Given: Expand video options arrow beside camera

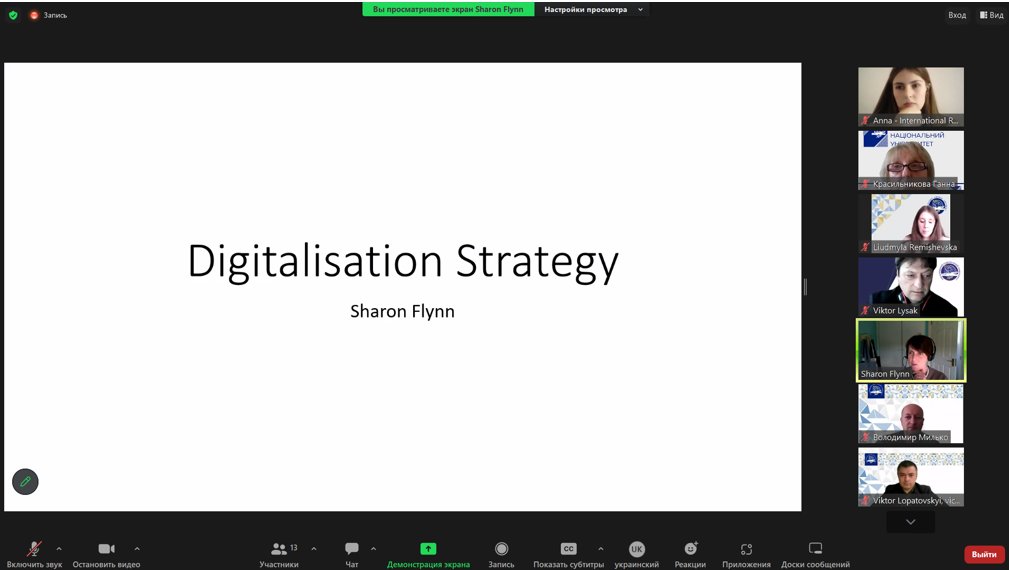Looking at the screenshot, I should [137, 548].
